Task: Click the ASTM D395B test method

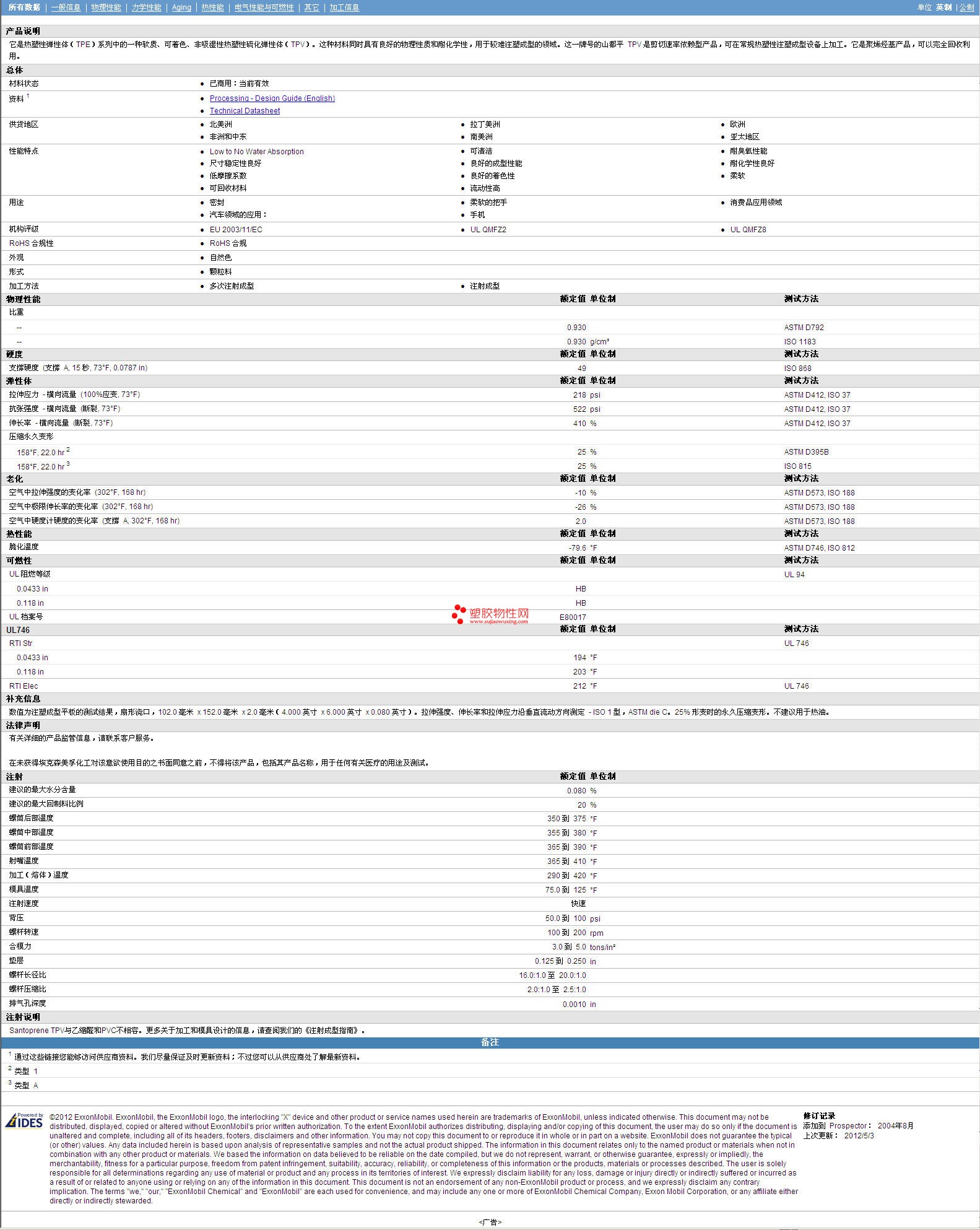Action: (806, 452)
